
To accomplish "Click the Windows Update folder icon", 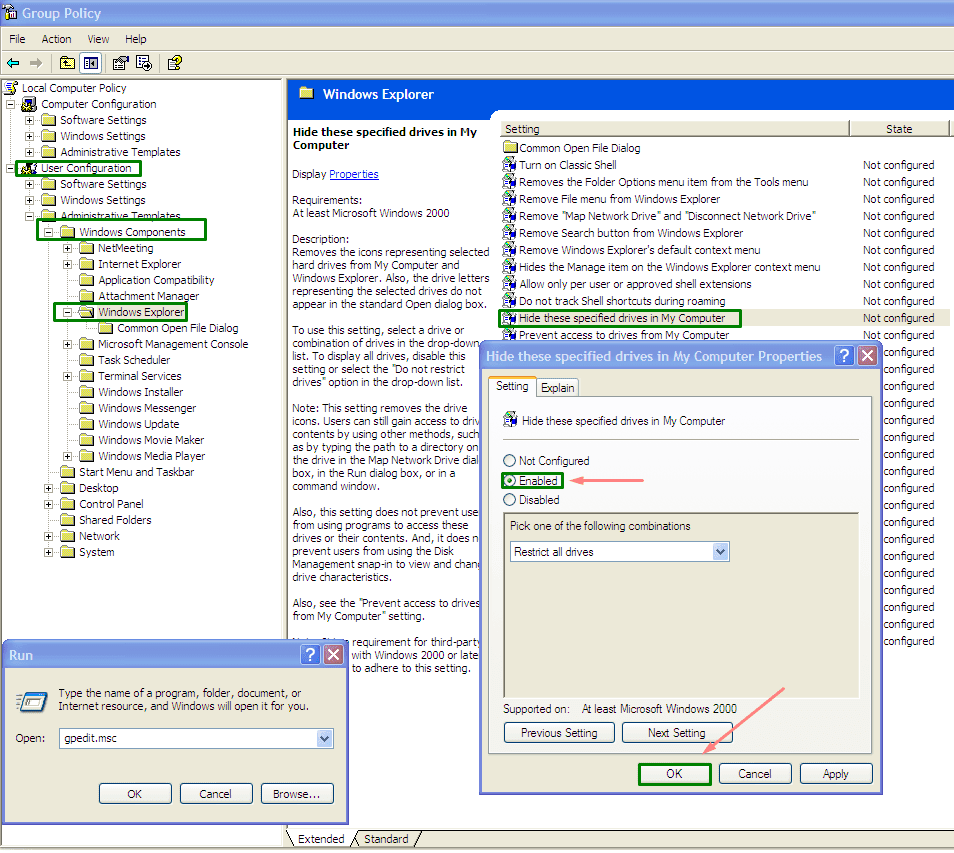I will coord(87,423).
